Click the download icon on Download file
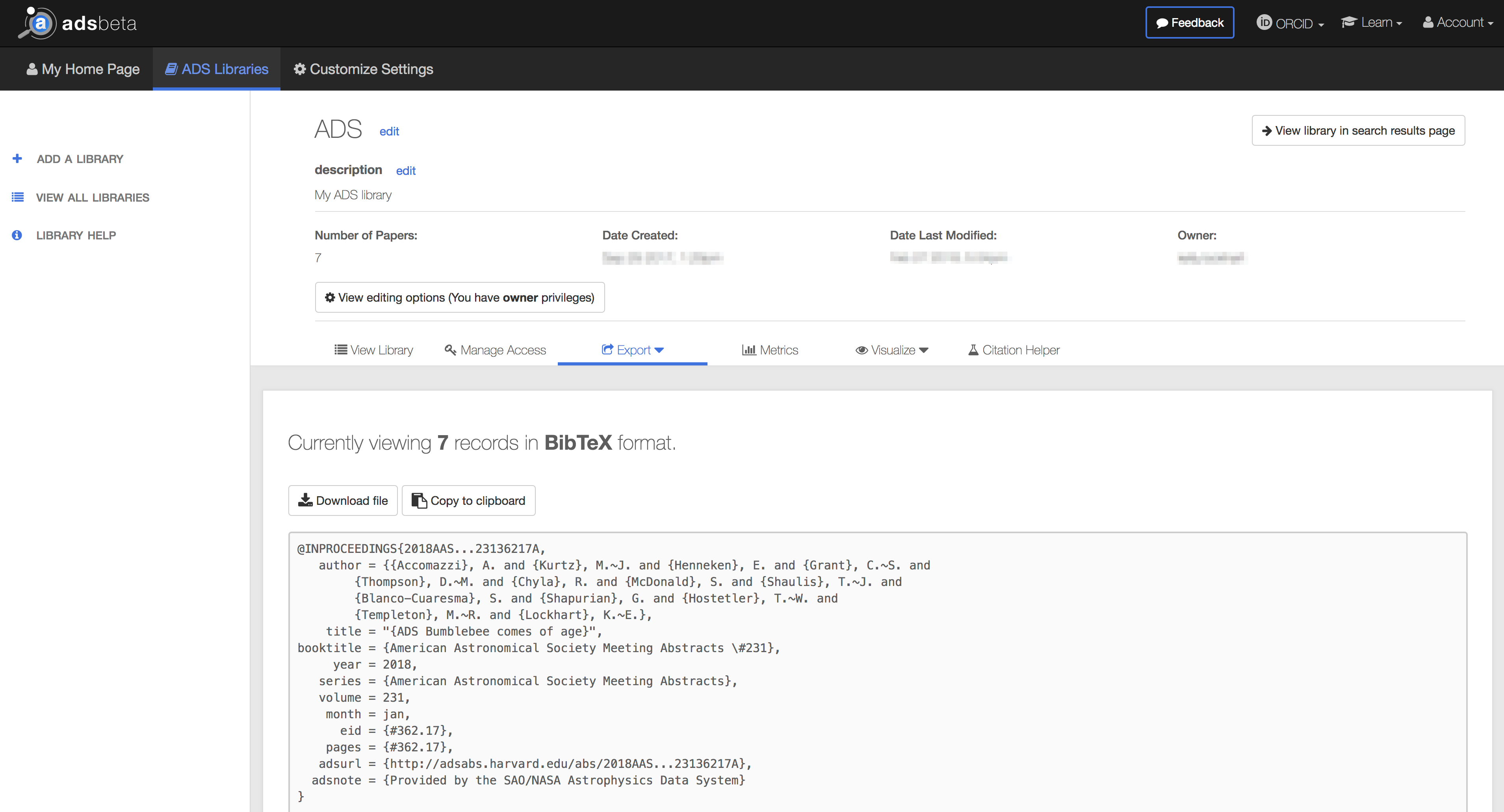This screenshot has width=1504, height=812. click(x=305, y=500)
